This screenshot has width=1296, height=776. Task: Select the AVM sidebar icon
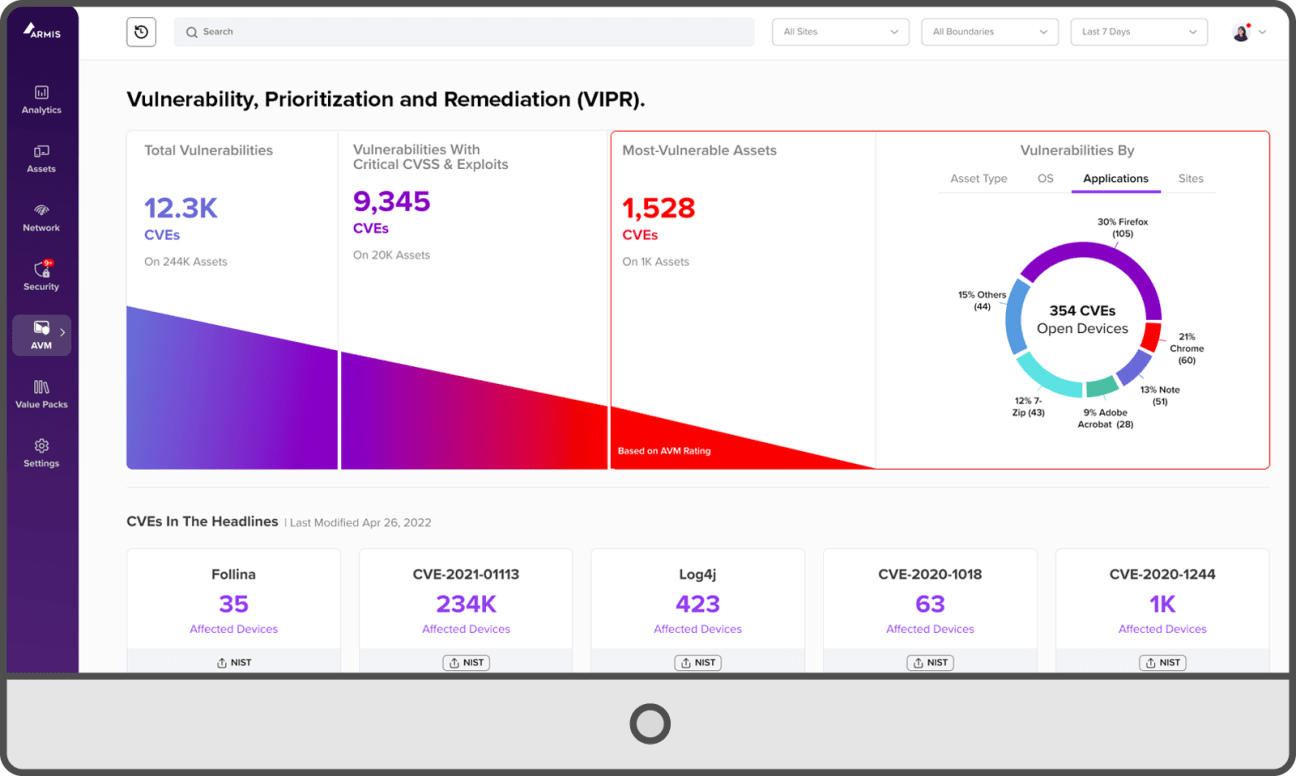click(x=41, y=328)
